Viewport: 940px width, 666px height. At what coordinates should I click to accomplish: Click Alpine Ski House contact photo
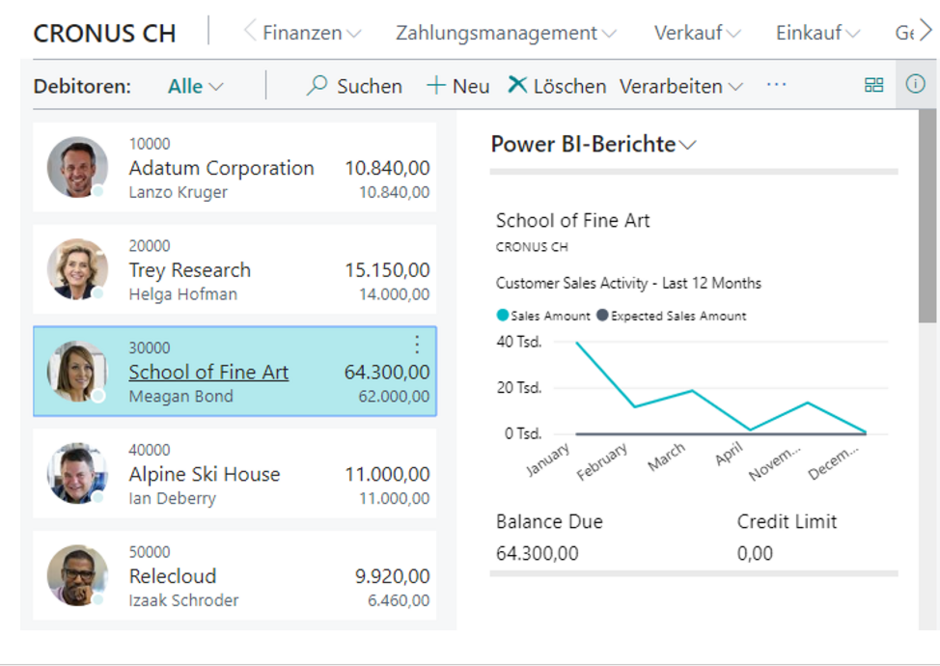(x=77, y=473)
